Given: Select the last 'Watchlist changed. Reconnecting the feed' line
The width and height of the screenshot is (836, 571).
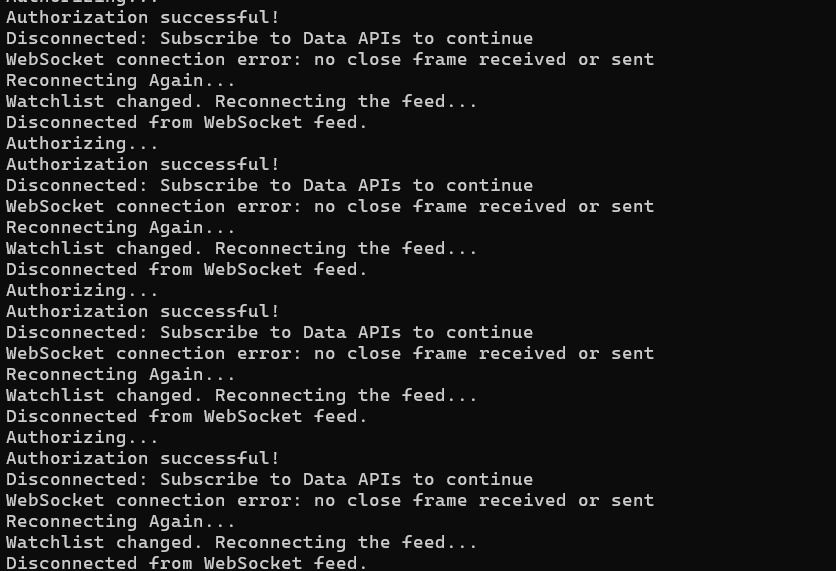Looking at the screenshot, I should tap(242, 542).
